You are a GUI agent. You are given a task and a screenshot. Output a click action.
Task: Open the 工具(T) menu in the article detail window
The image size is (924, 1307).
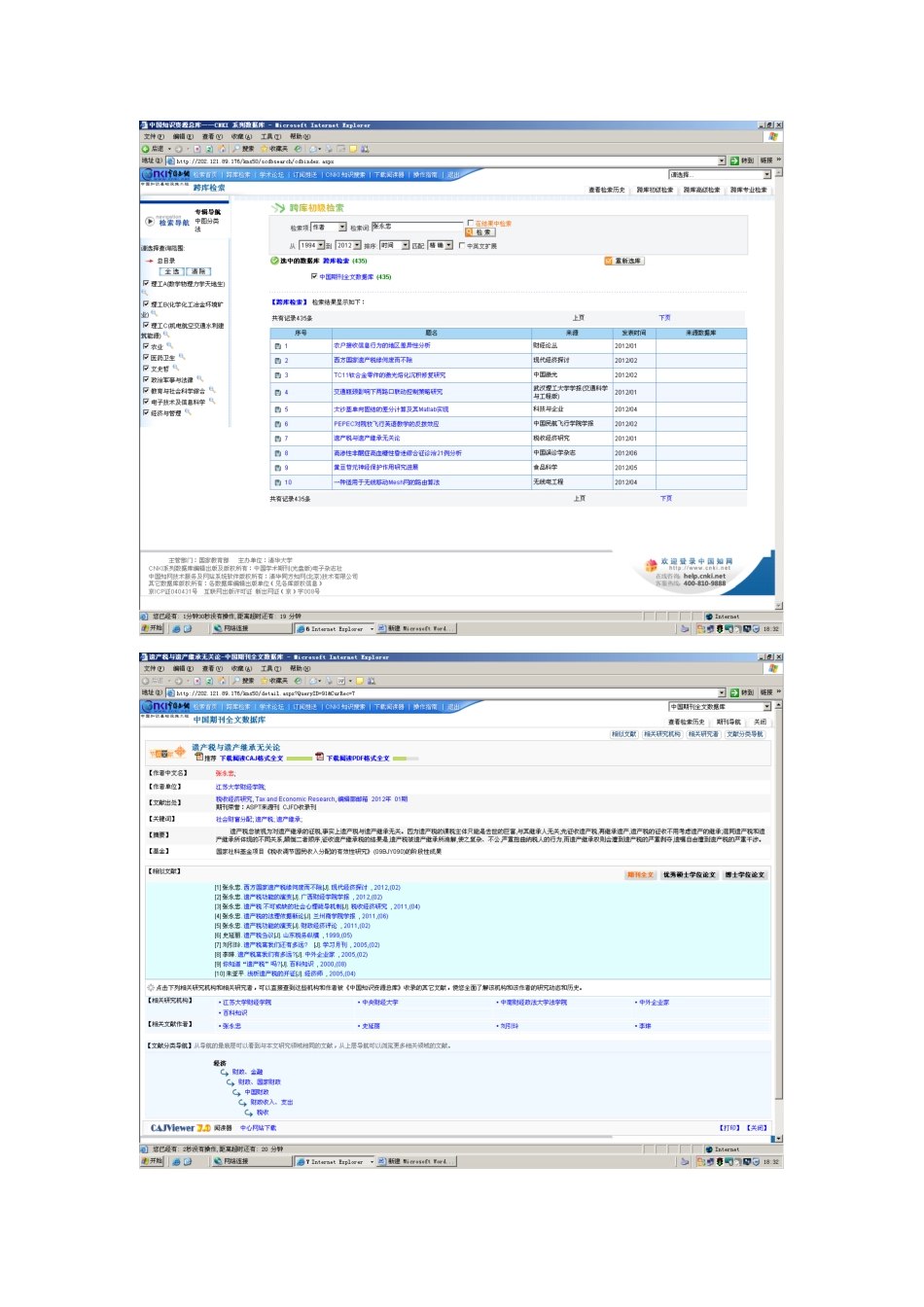pyautogui.click(x=271, y=669)
